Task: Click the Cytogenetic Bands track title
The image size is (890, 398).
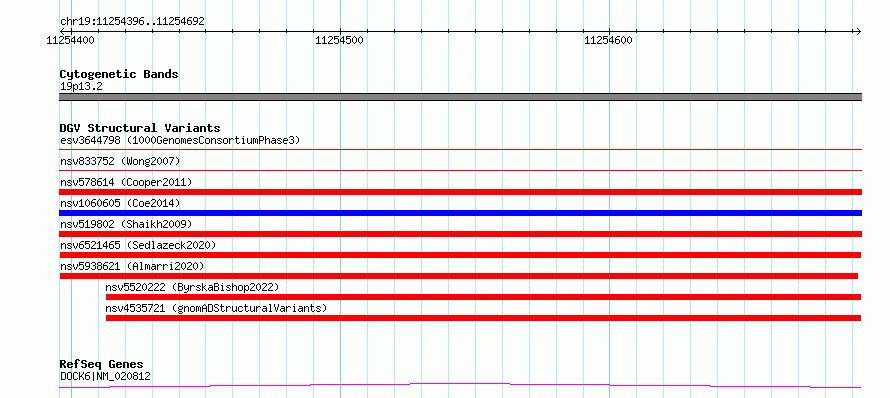Action: pos(119,74)
